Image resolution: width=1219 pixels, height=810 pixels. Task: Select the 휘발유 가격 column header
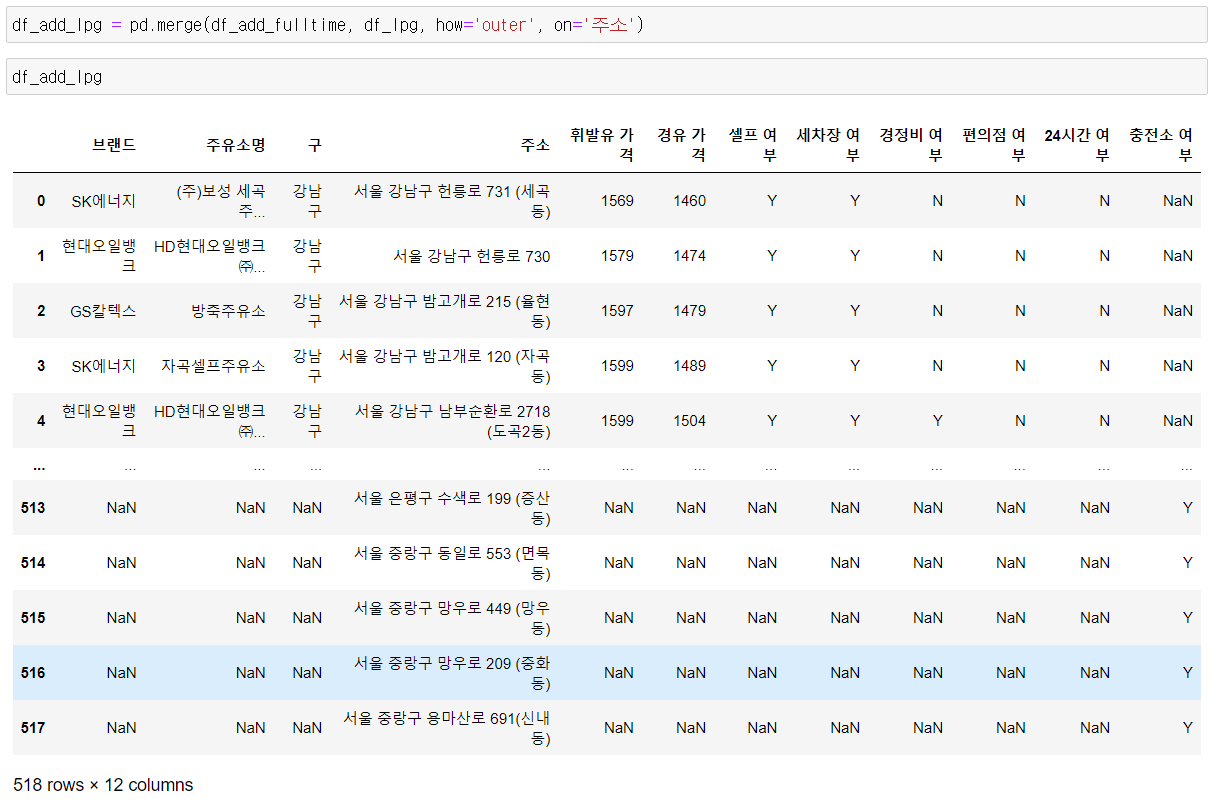pos(602,144)
